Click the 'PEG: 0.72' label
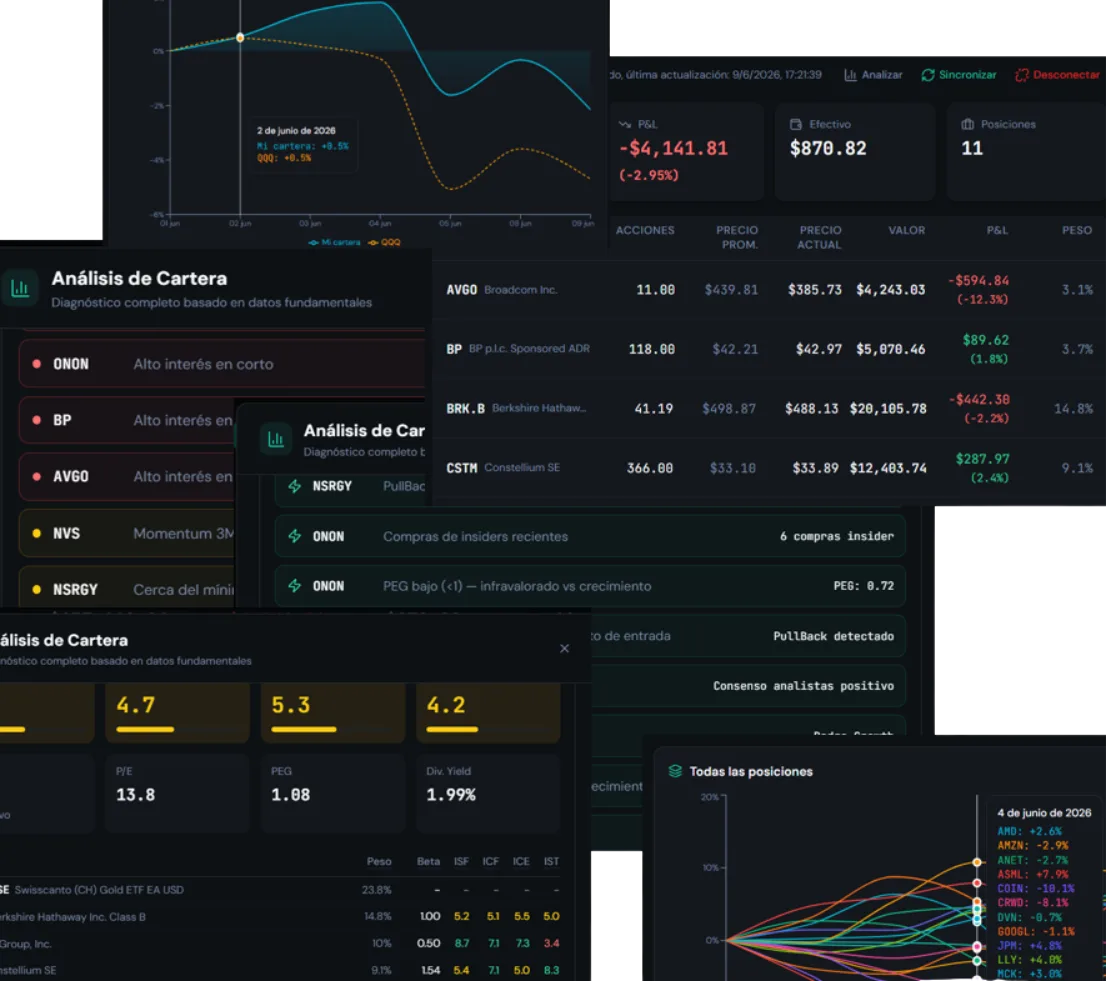Image resolution: width=1106 pixels, height=981 pixels. [863, 586]
